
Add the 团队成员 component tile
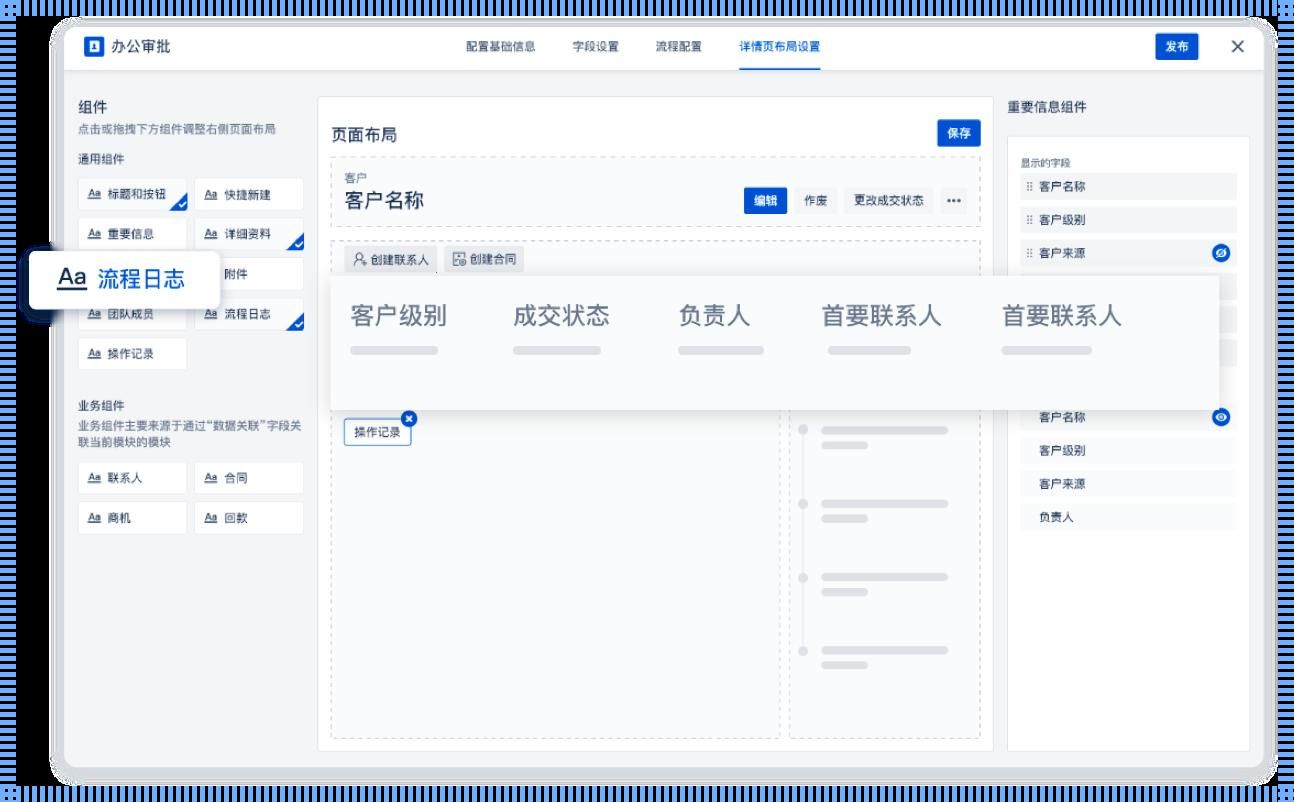tap(132, 314)
